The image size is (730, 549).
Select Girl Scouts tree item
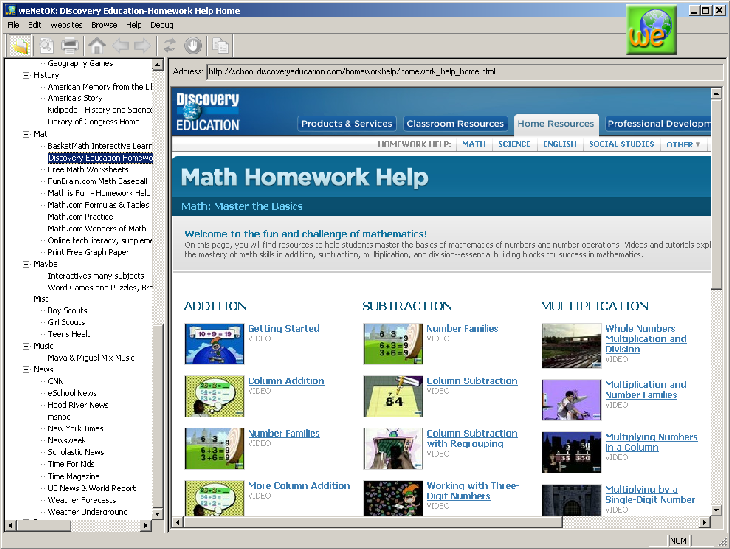pos(66,322)
